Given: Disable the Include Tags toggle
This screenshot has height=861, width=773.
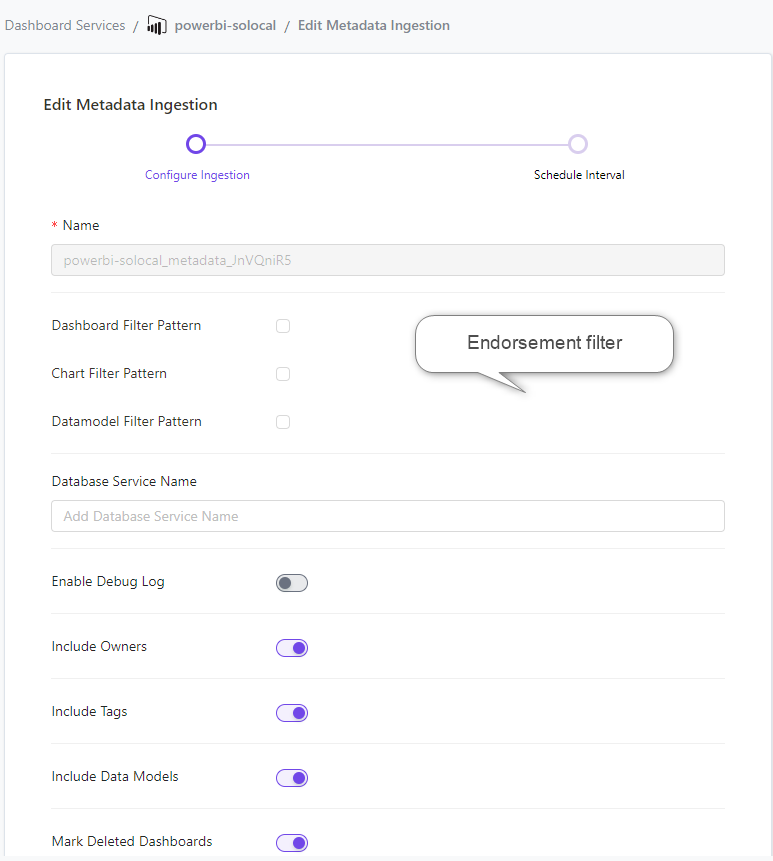Looking at the screenshot, I should [x=291, y=712].
